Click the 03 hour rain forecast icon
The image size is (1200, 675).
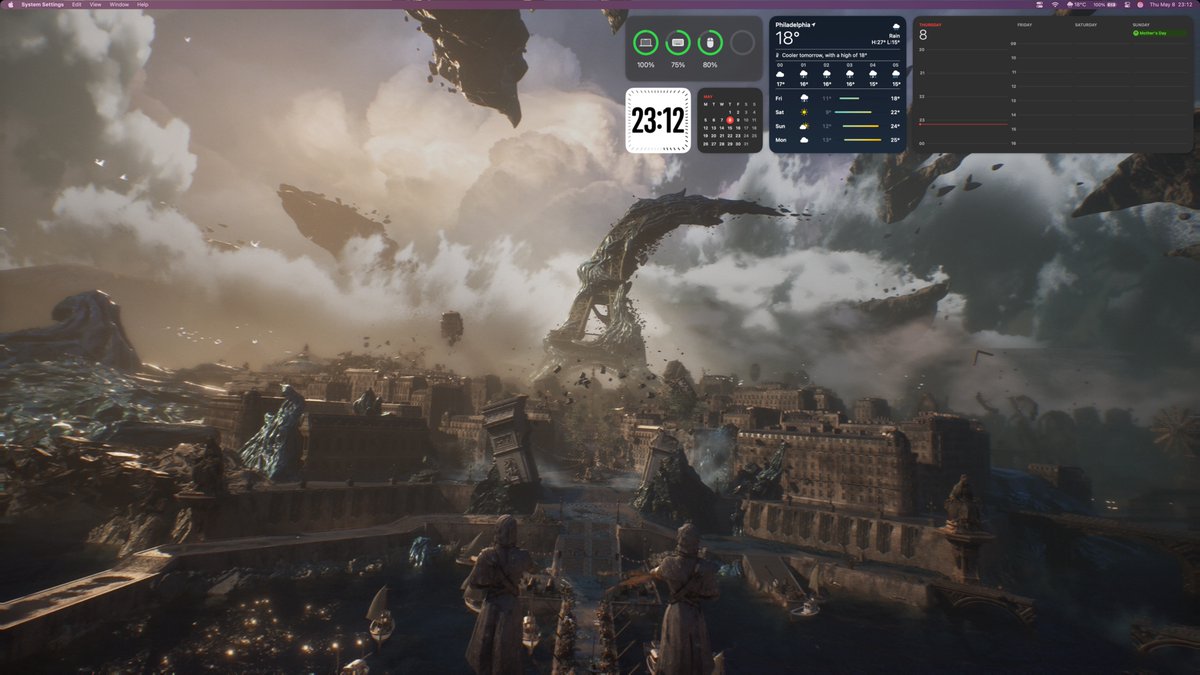pyautogui.click(x=850, y=74)
